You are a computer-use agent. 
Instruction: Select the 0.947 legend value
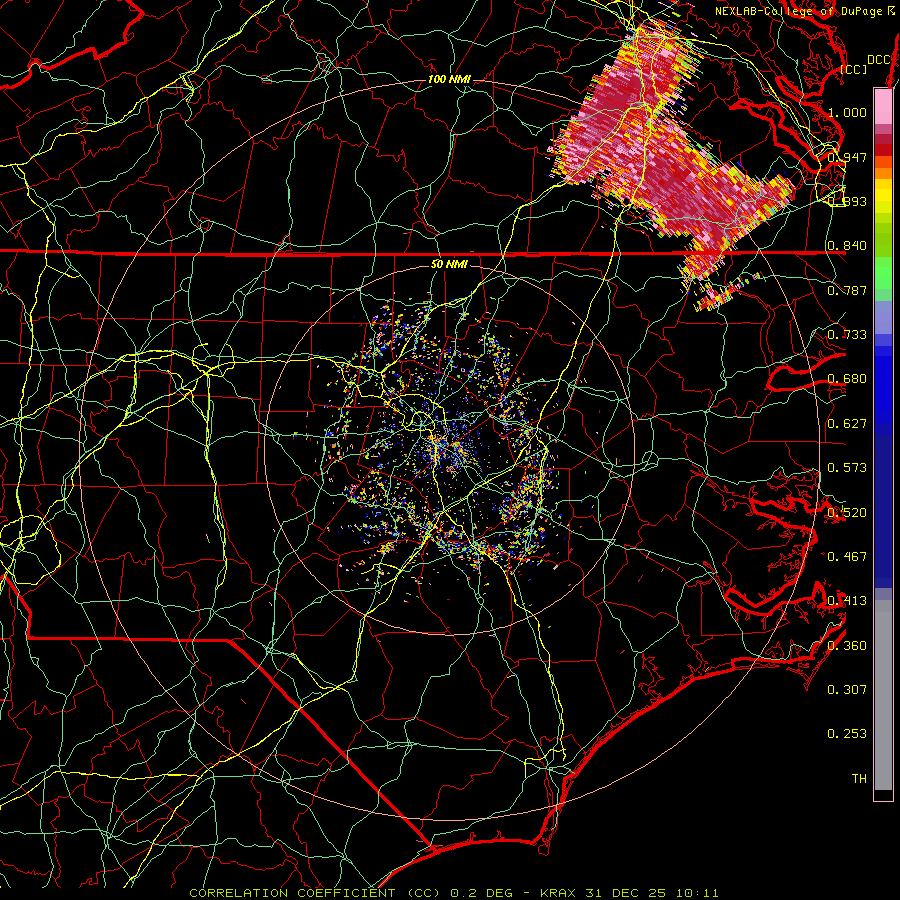click(x=847, y=157)
